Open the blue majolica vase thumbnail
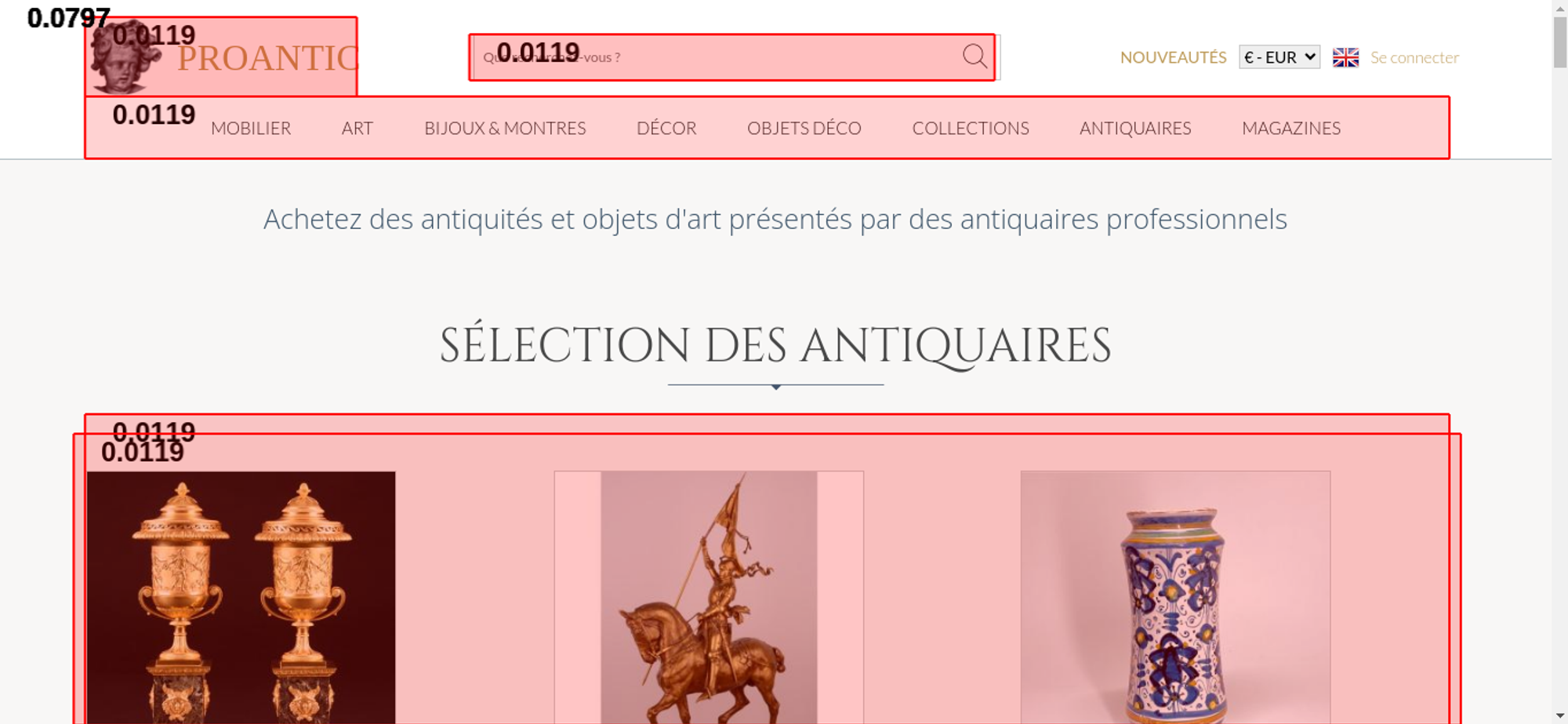Viewport: 1568px width, 724px height. coord(1175,598)
